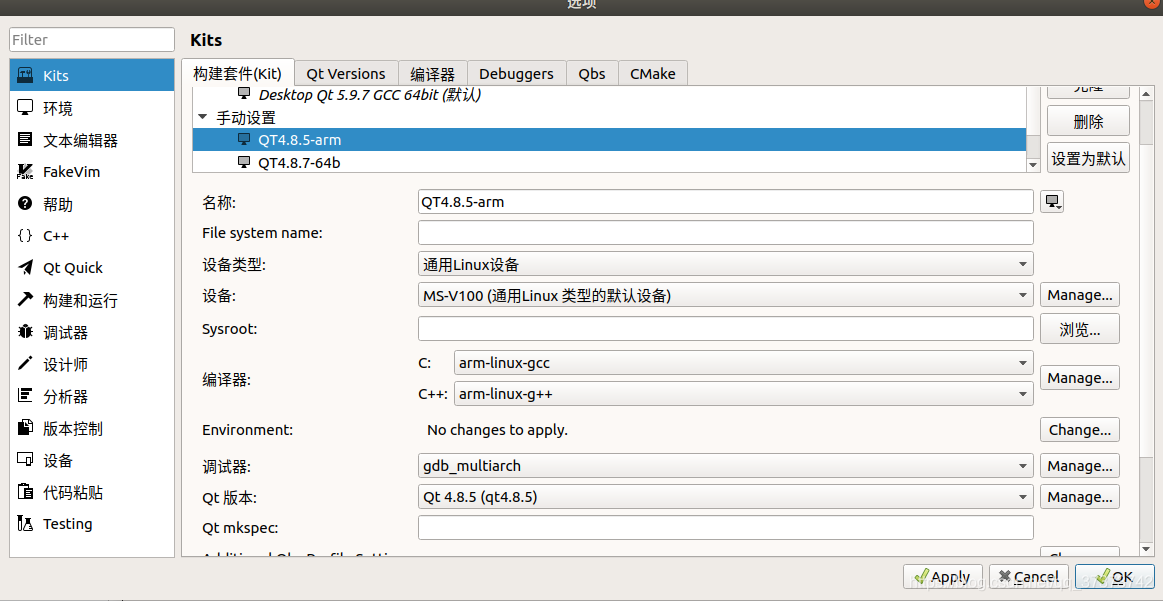
Task: Open the Kits category in sidebar
Action: pos(92,76)
